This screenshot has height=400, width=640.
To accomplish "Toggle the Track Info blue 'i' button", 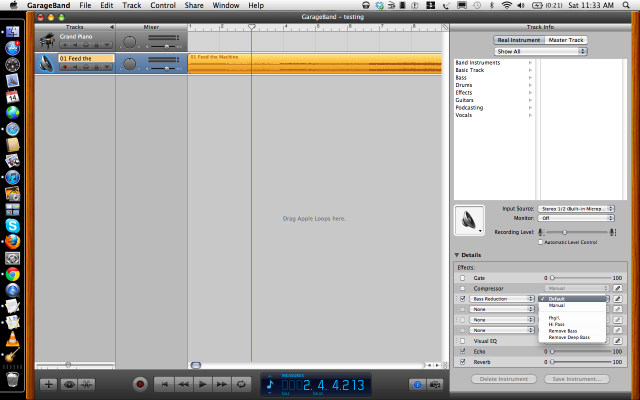I will coord(417,384).
